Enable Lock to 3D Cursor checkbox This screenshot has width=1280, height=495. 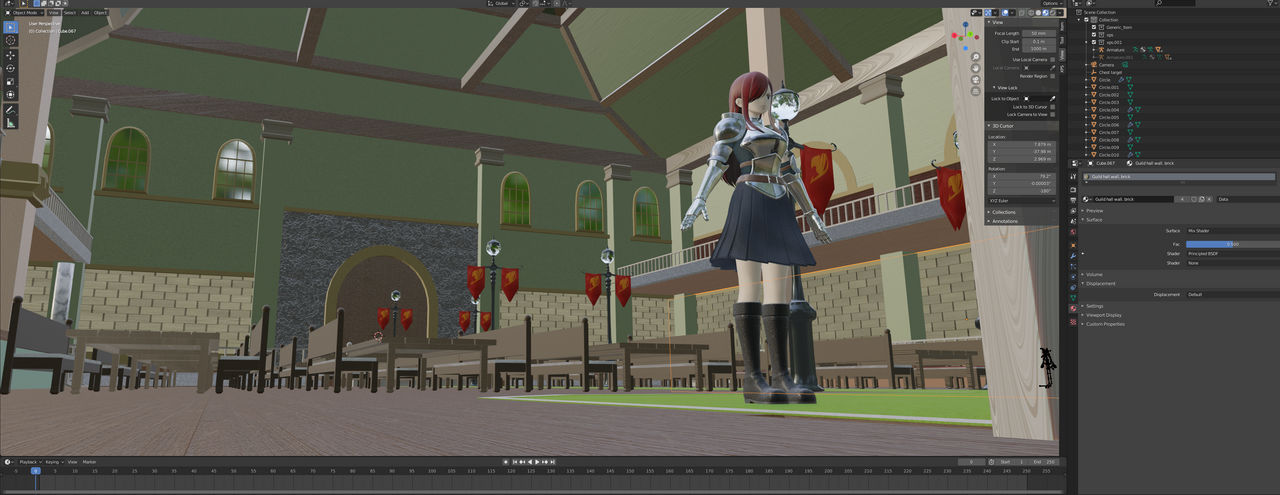1053,107
